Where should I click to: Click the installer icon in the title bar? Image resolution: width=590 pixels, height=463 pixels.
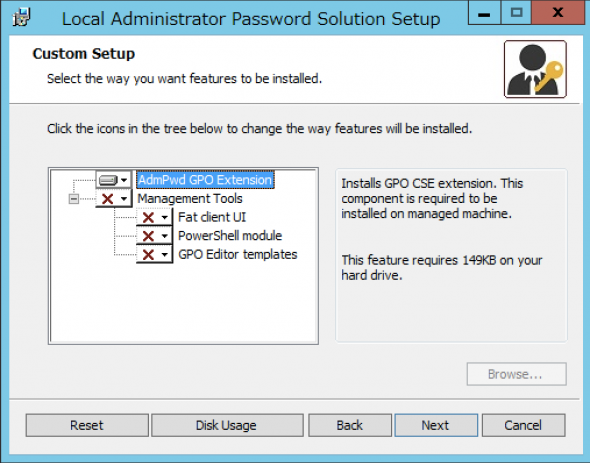click(21, 18)
